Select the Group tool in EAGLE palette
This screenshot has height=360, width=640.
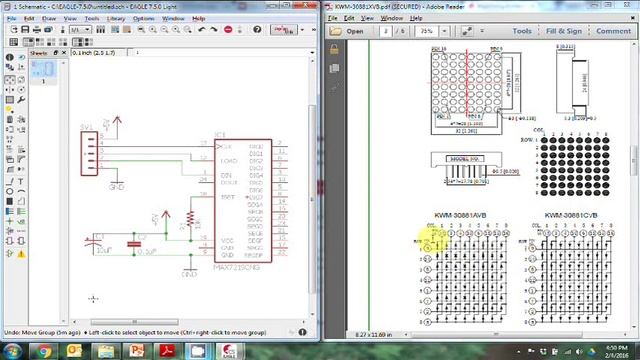click(x=10, y=100)
